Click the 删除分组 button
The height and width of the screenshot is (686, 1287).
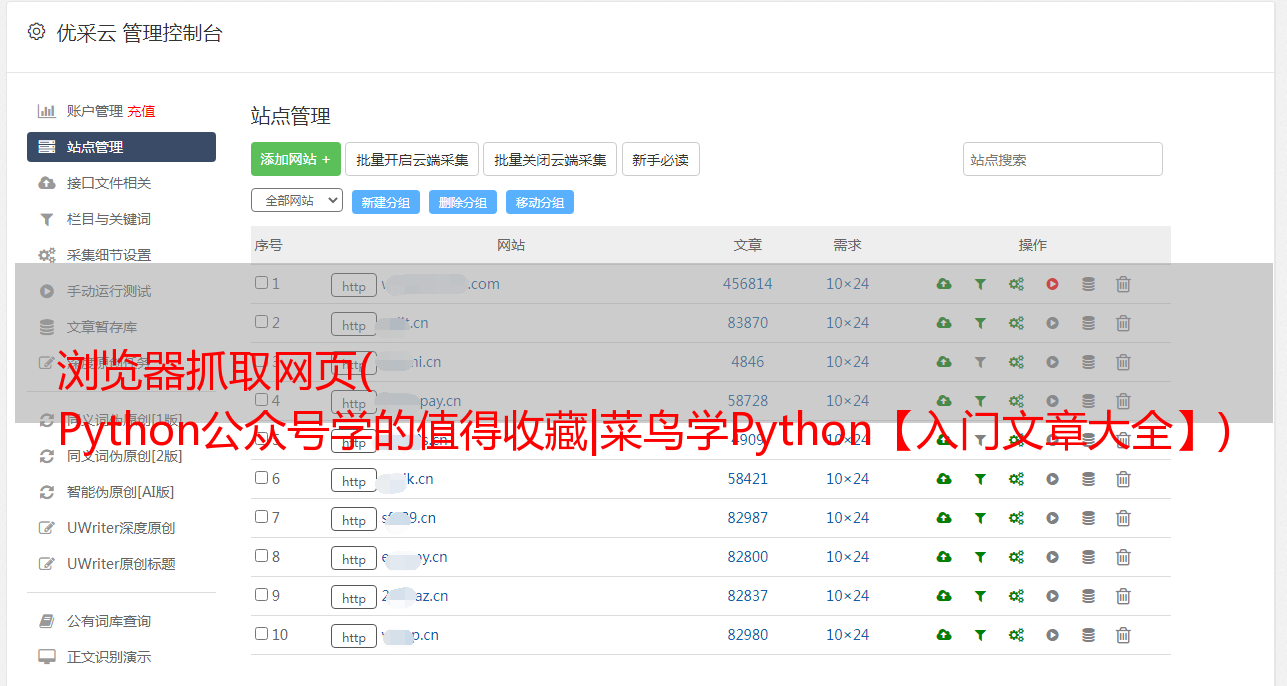click(463, 202)
